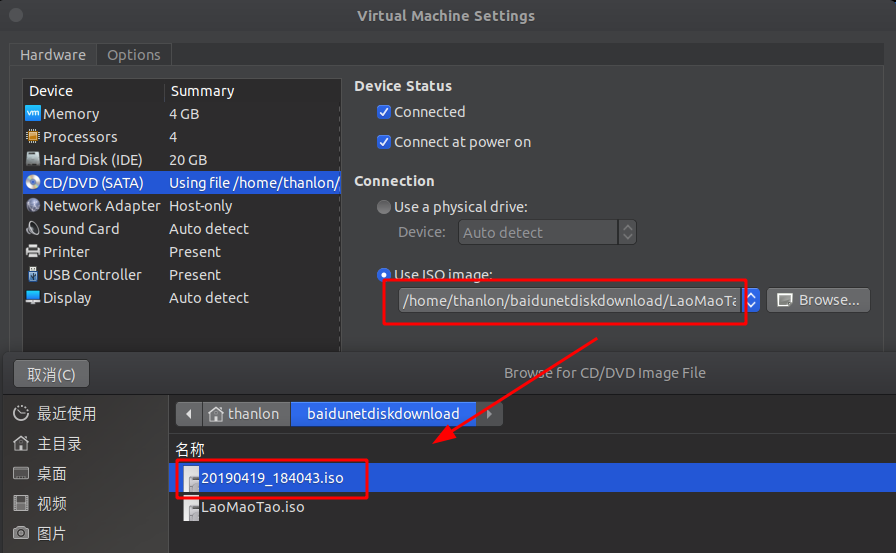896x553 pixels.
Task: Open the ISO path history dropdown arrow
Action: [x=751, y=300]
